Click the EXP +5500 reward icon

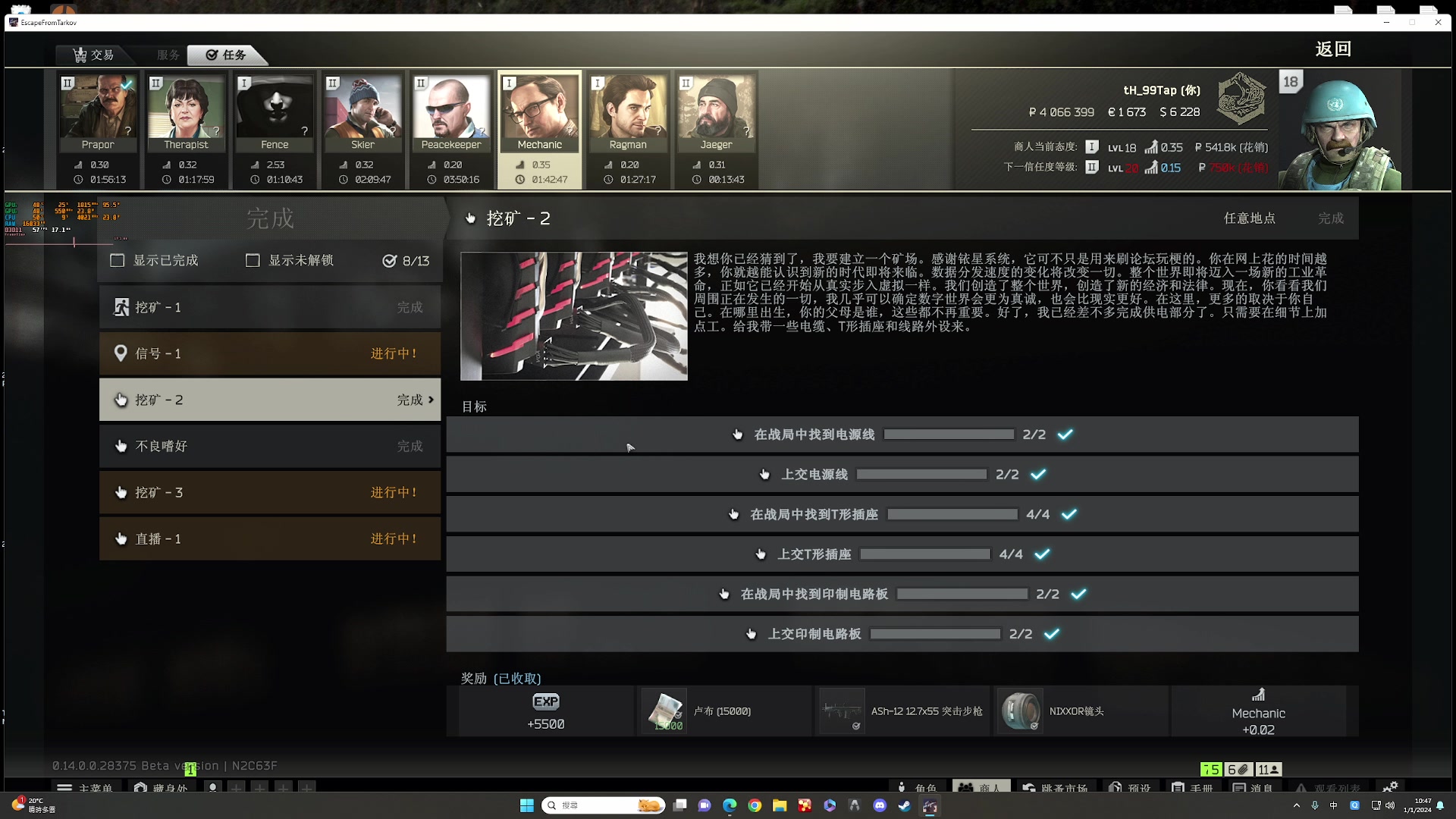[546, 701]
